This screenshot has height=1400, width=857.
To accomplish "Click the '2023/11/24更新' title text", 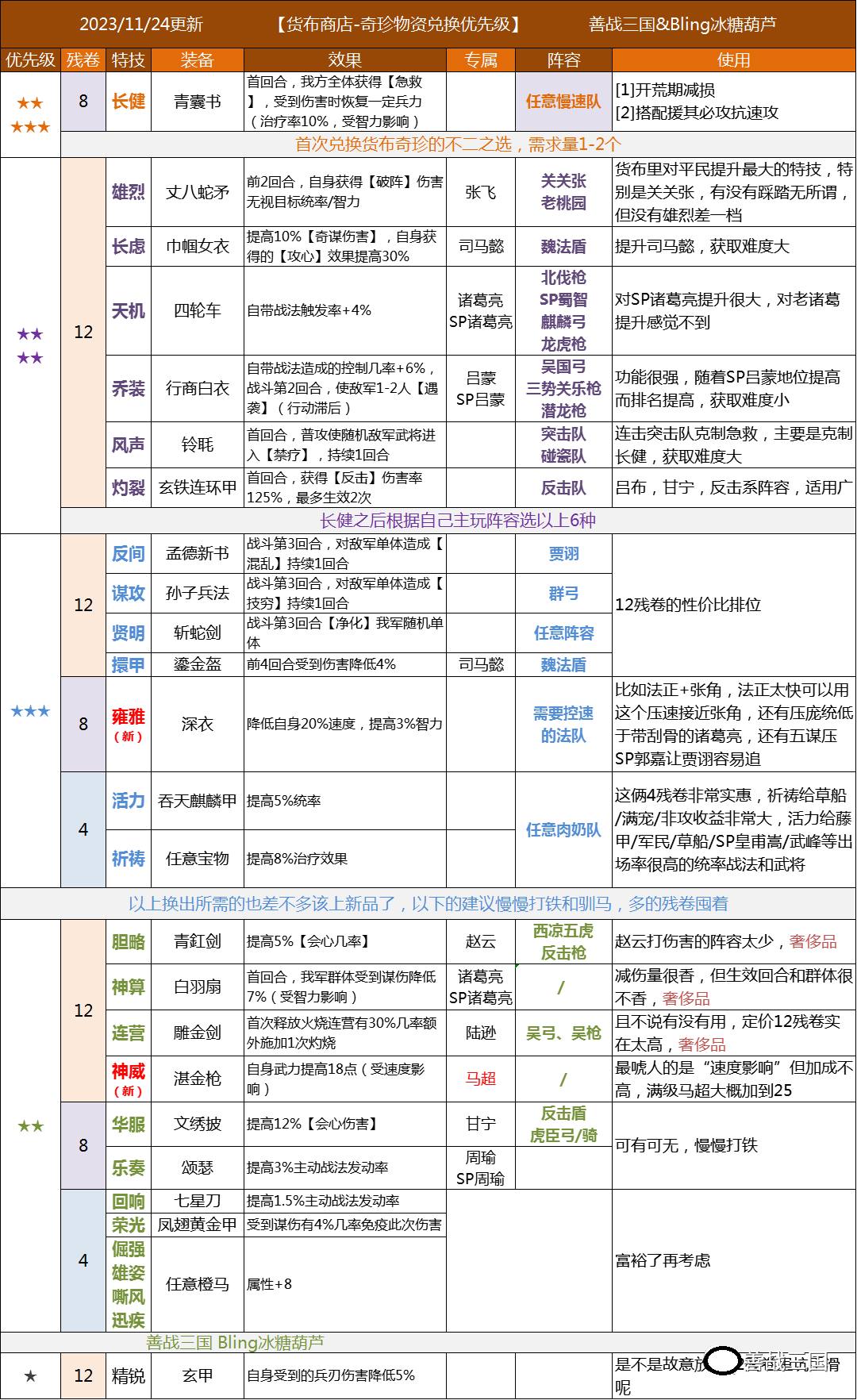I will tap(141, 25).
